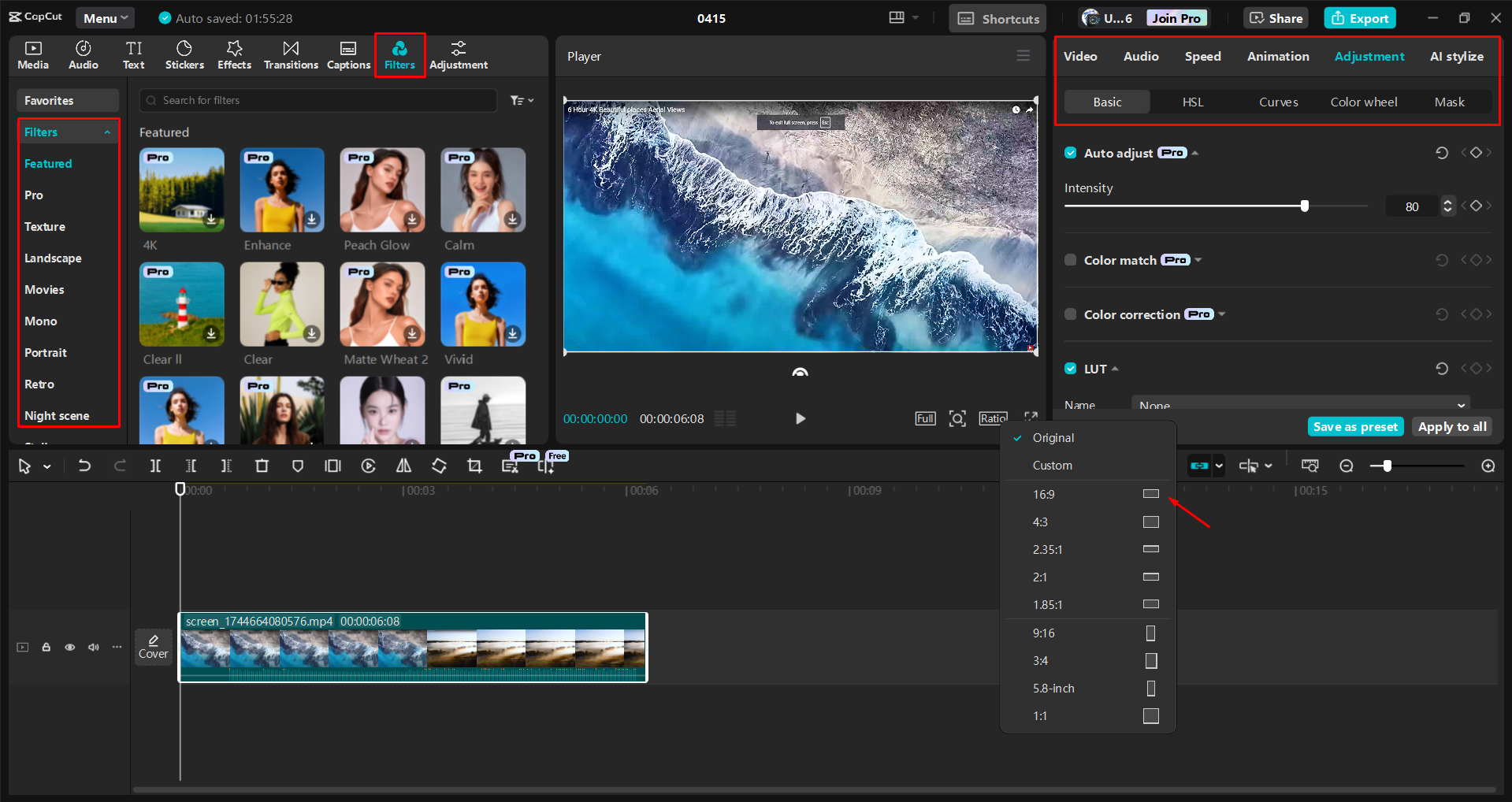
Task: Open the Stickers panel
Action: [184, 54]
